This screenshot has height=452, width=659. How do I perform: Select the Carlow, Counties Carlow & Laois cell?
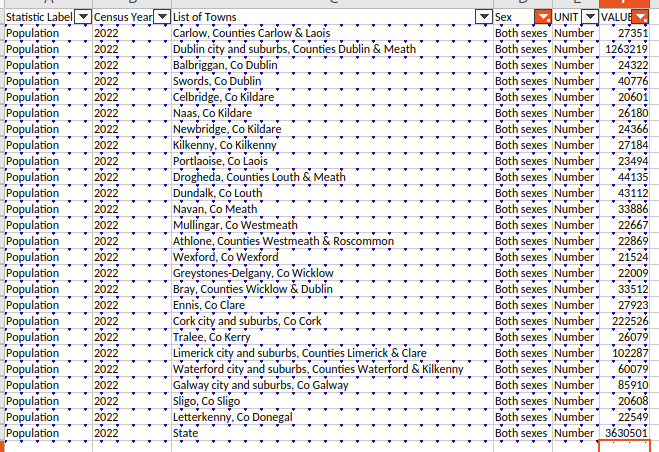(251, 33)
